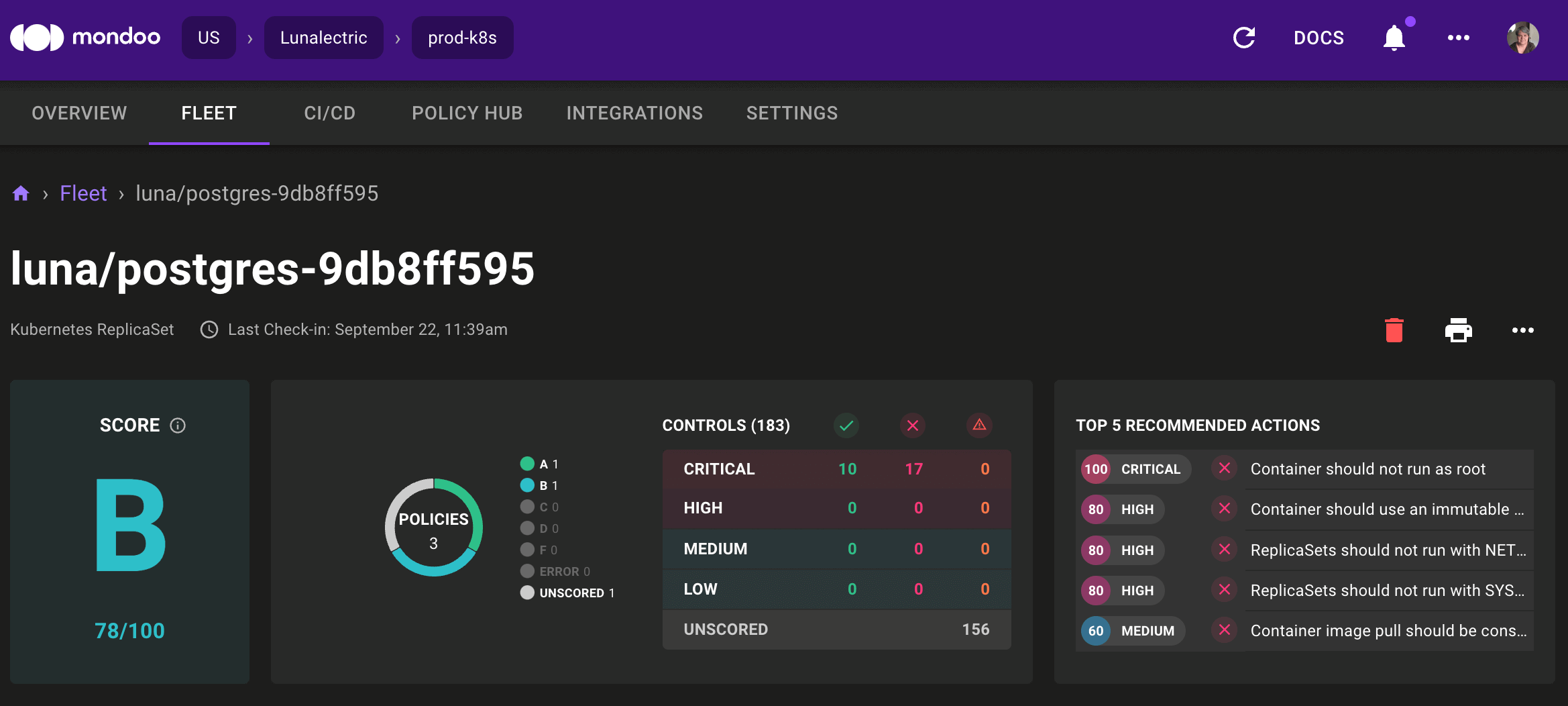
Task: Open the prod-k8s space selector
Action: coord(462,38)
